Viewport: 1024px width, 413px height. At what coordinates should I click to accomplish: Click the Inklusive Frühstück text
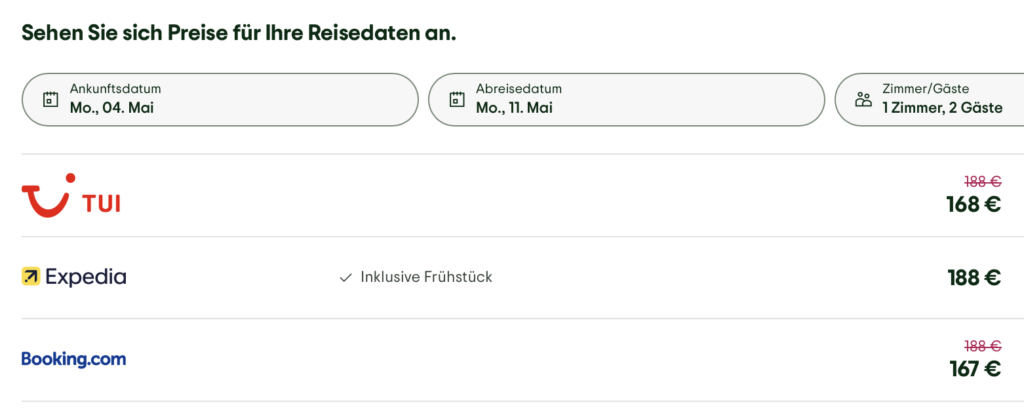[426, 277]
